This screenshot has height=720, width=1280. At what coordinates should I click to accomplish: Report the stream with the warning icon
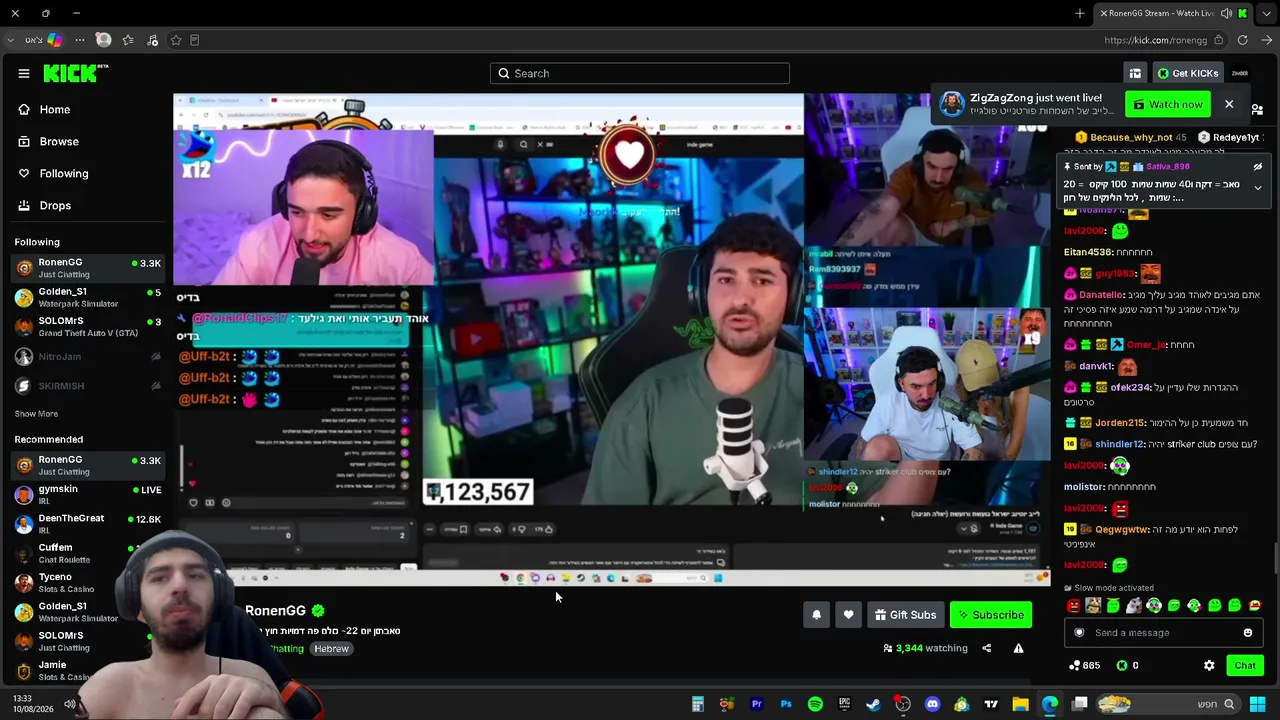click(1018, 648)
